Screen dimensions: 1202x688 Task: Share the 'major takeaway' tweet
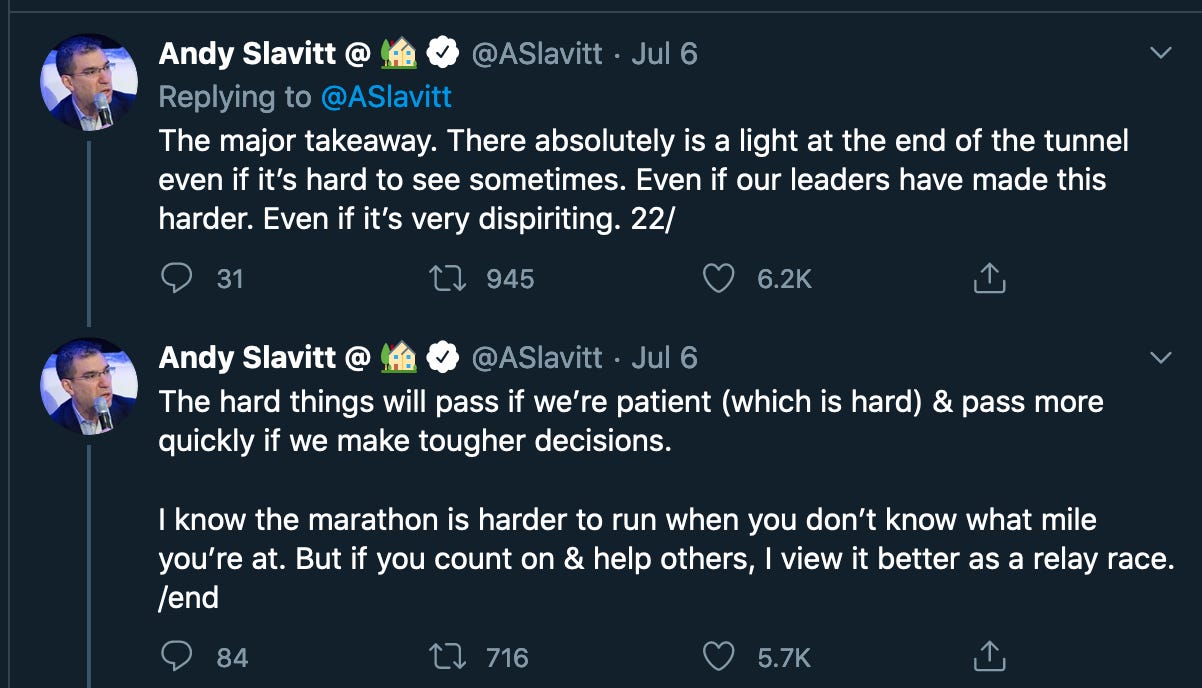pyautogui.click(x=988, y=278)
